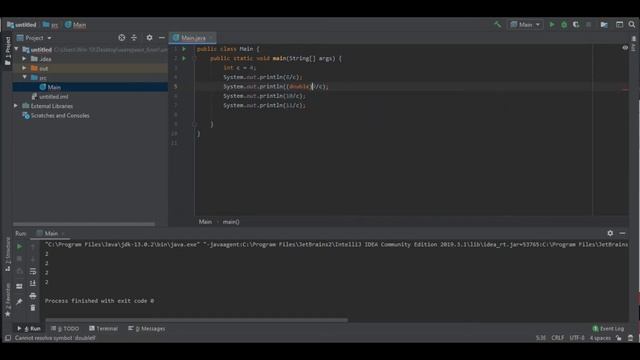Click the red error stripe mark in editor
Viewport: 640px width, 360px height.
pyautogui.click(x=625, y=90)
